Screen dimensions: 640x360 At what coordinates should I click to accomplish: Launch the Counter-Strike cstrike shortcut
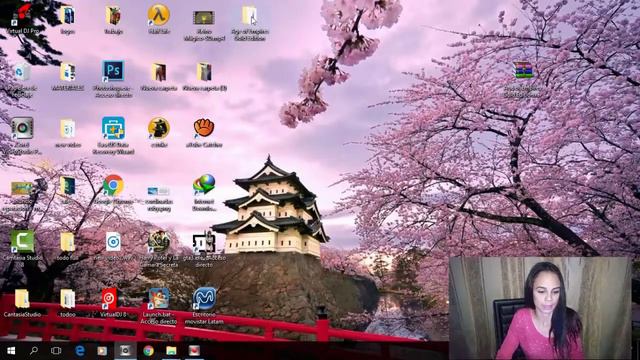[x=159, y=133]
